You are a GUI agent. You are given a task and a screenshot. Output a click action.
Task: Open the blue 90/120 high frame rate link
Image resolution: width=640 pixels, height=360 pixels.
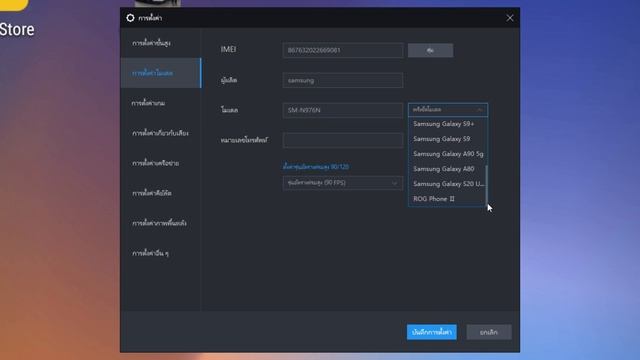point(316,167)
